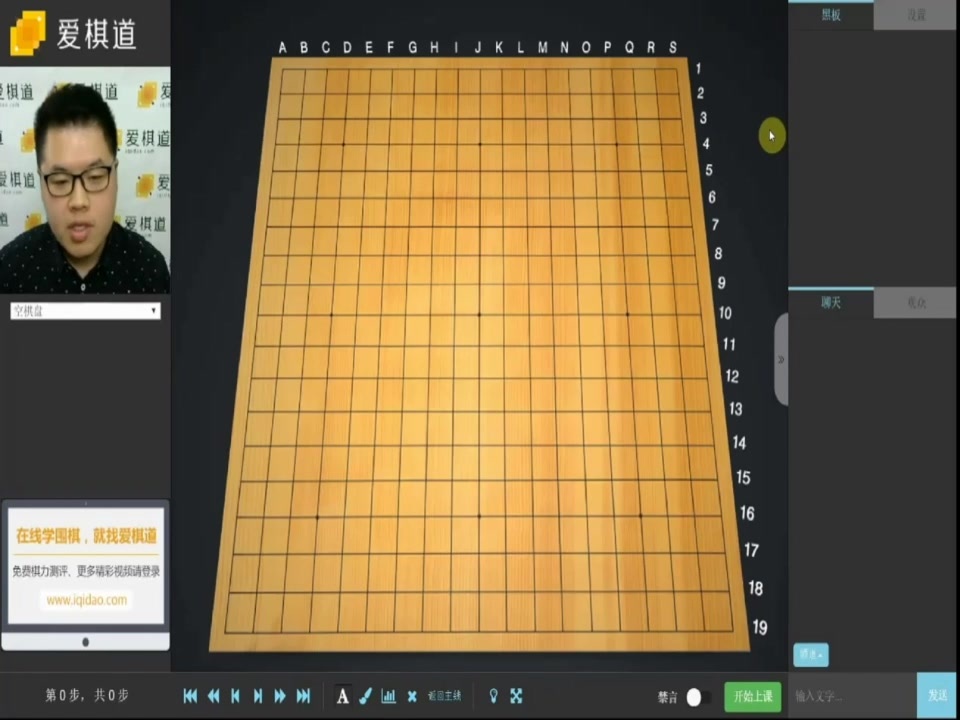The width and height of the screenshot is (960, 720).
Task: Toggle fullscreen with the expand icon
Action: point(517,696)
